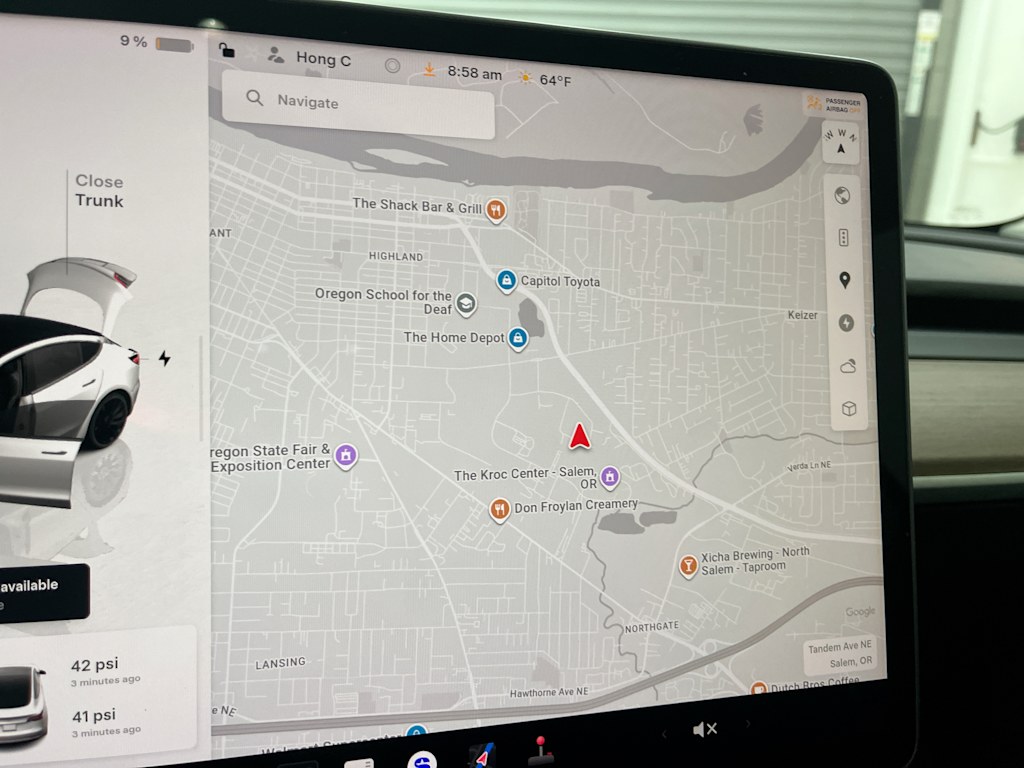Select the Capitol Toyota map pin

506,281
